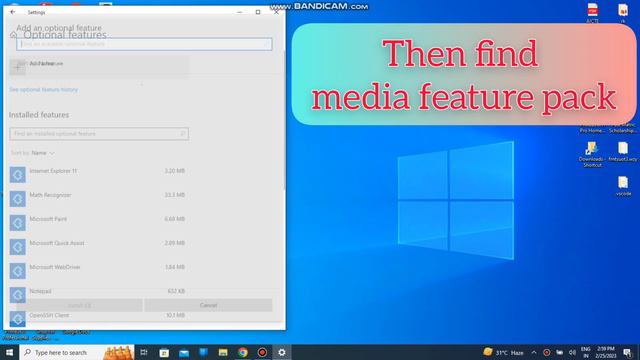Click the optional feature search field at top
Image resolution: width=640 pixels, height=360 pixels.
coord(144,44)
